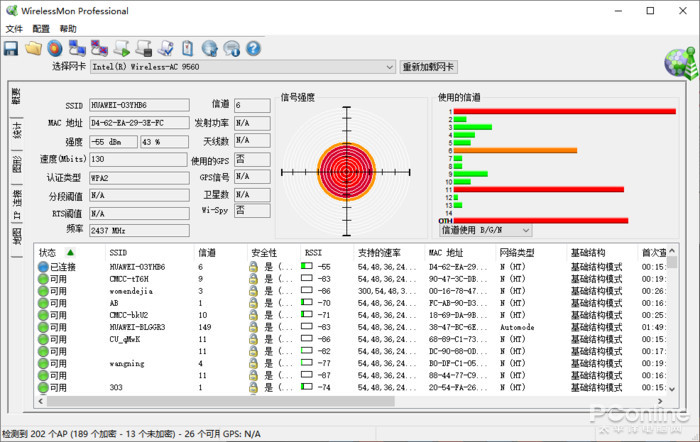Click the lock icon in the AB row
This screenshot has width=700, height=442.
pyautogui.click(x=253, y=303)
